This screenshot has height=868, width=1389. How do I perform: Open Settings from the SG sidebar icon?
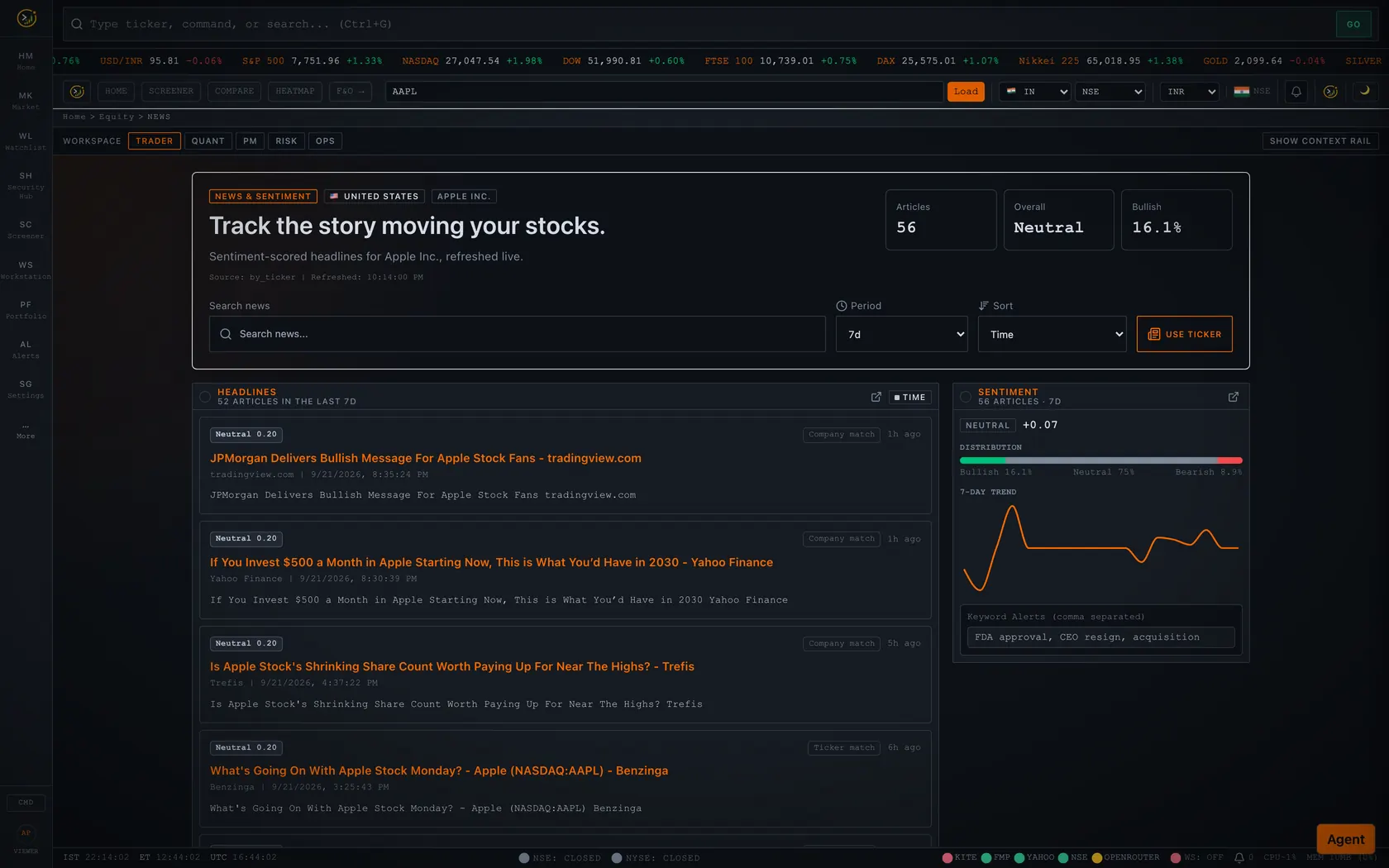26,389
